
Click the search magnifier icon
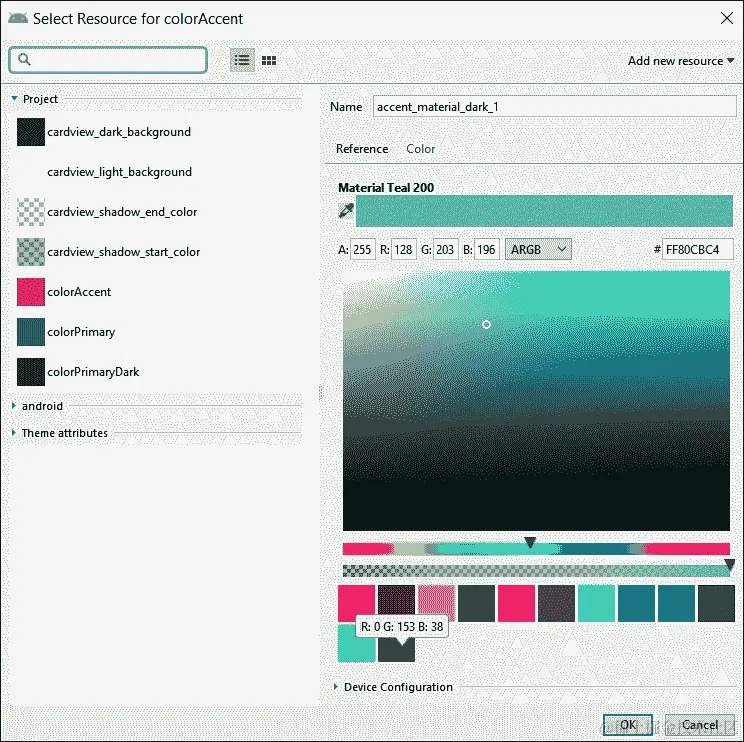pyautogui.click(x=24, y=59)
